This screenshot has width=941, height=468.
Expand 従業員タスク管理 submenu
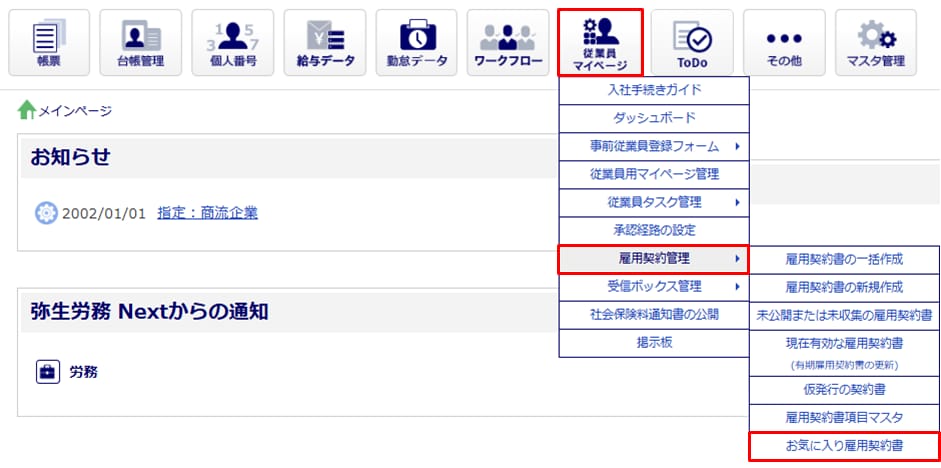coord(654,202)
